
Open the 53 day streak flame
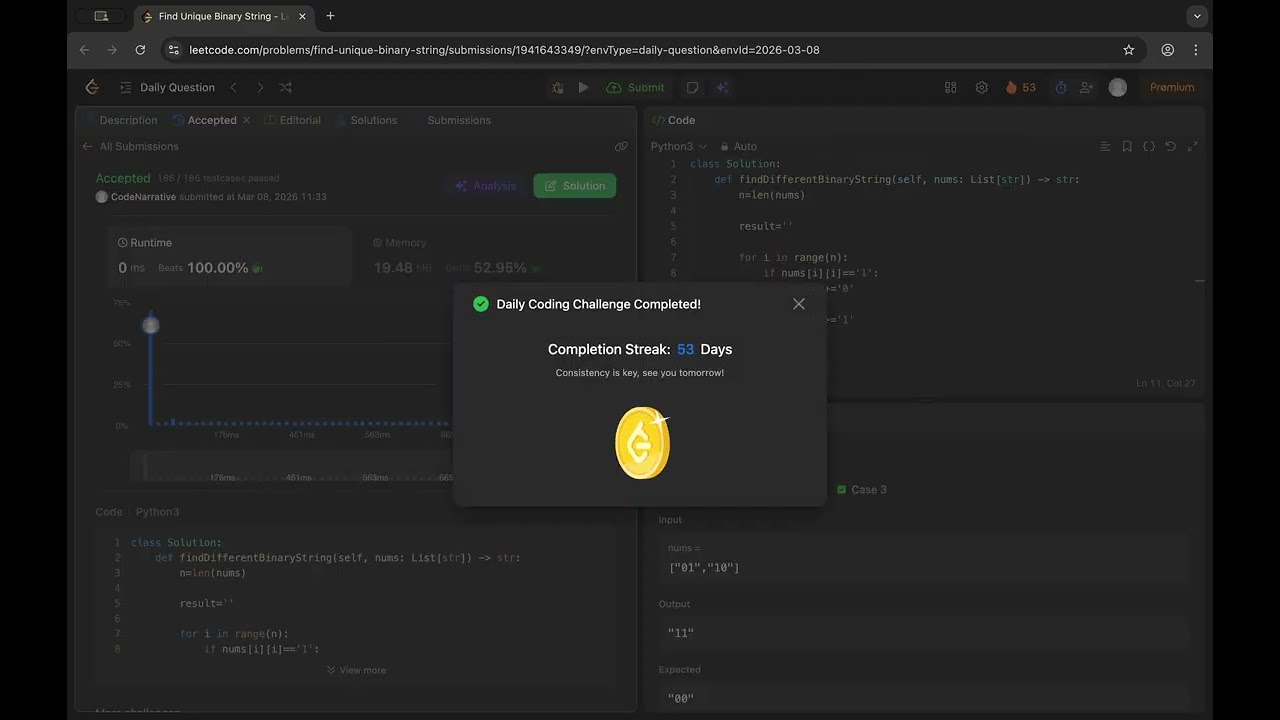(x=1021, y=87)
